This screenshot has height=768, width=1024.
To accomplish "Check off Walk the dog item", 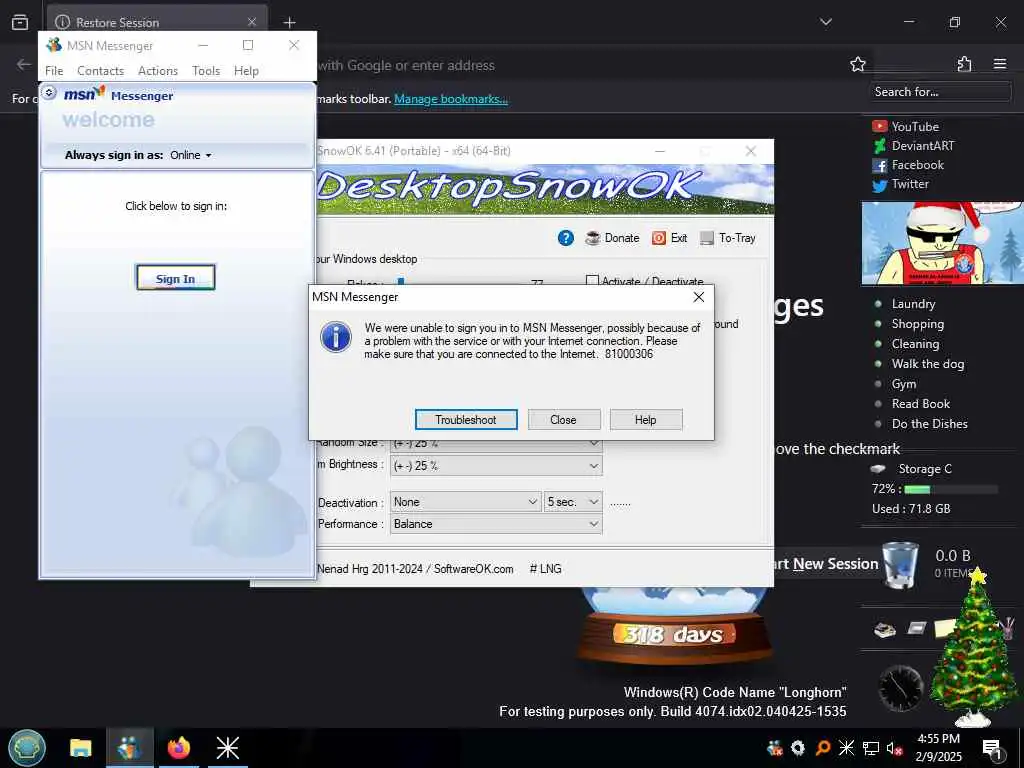I will pos(878,364).
